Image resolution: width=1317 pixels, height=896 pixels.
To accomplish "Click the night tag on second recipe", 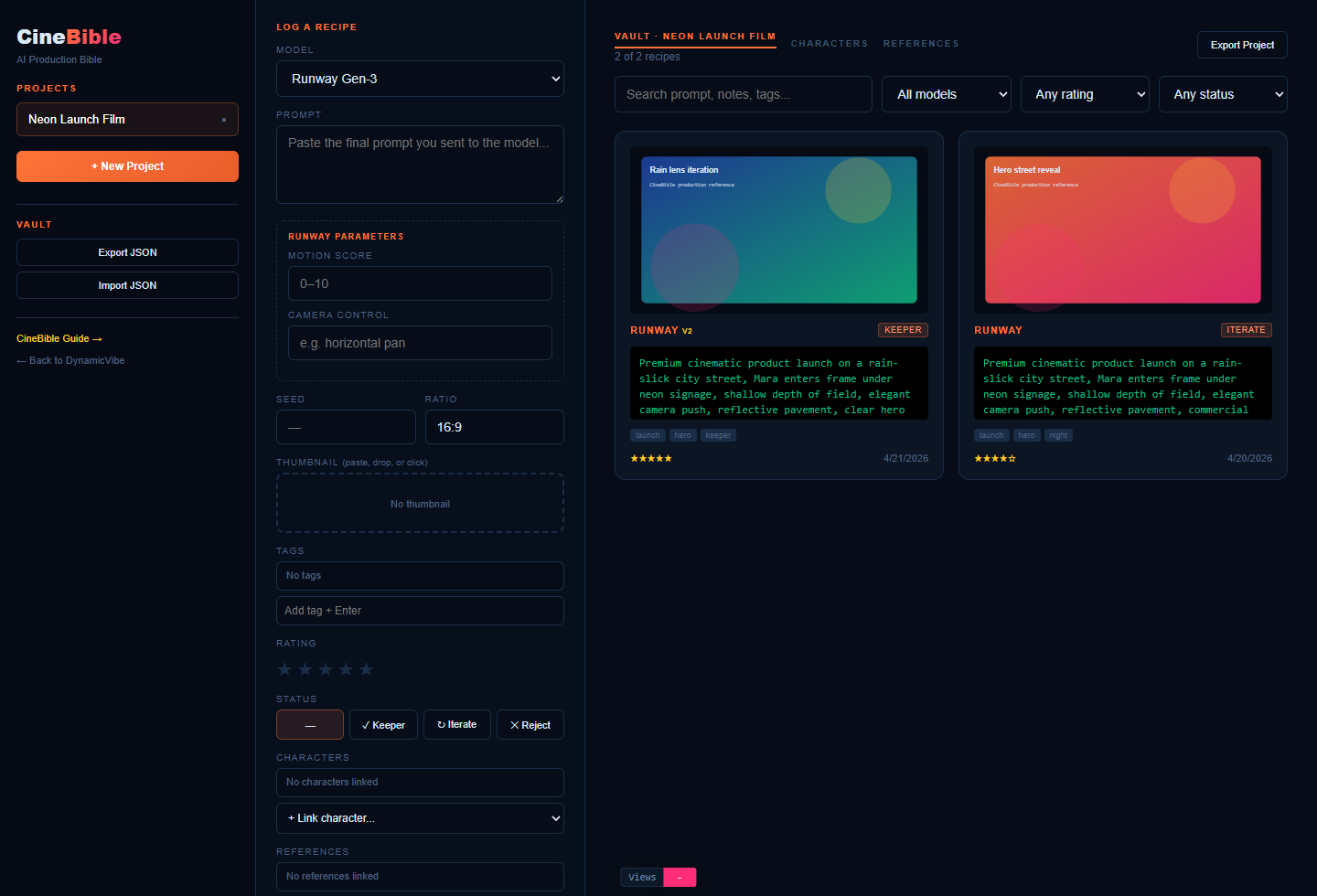I will (x=1058, y=435).
